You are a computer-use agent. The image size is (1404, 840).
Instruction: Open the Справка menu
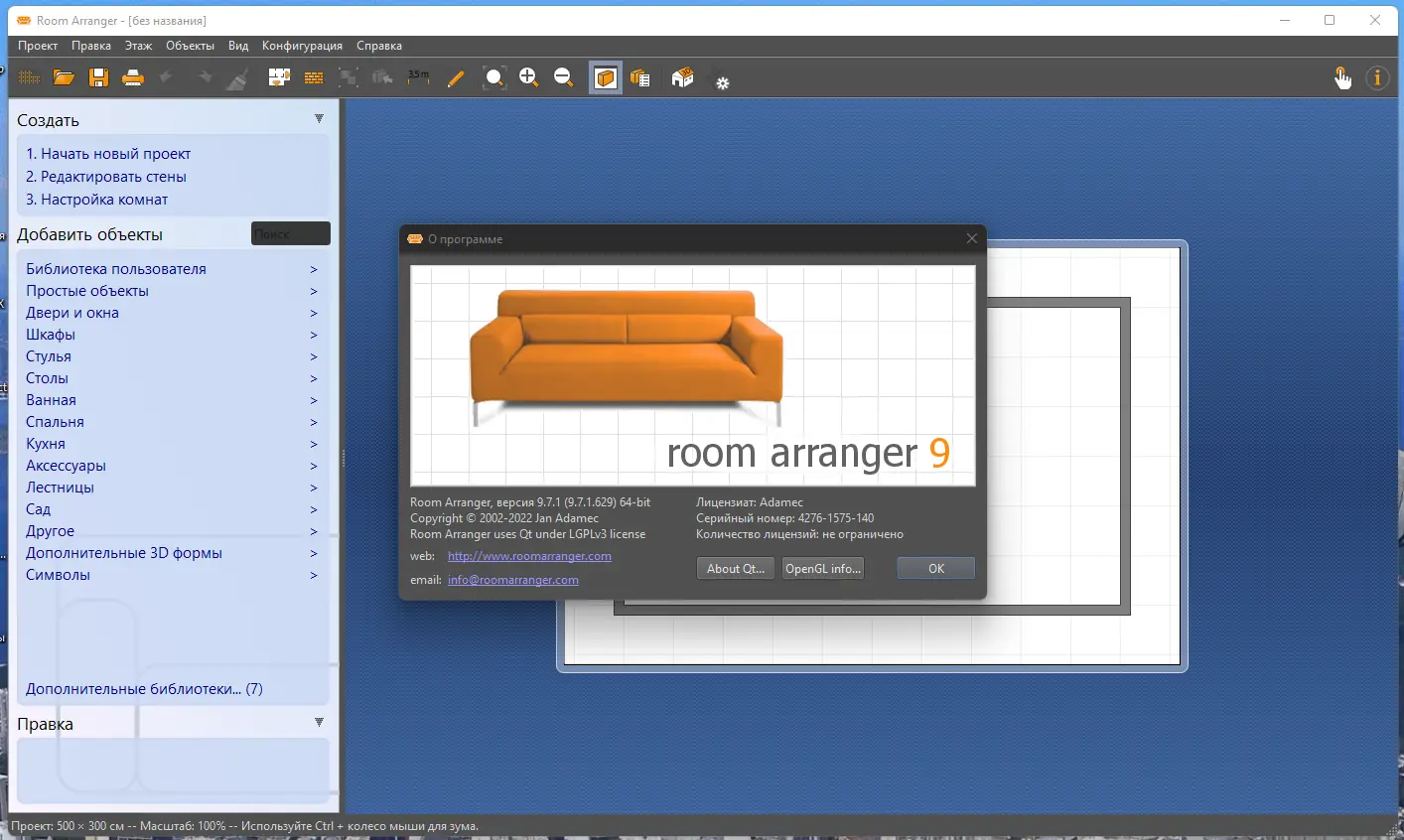pyautogui.click(x=379, y=46)
